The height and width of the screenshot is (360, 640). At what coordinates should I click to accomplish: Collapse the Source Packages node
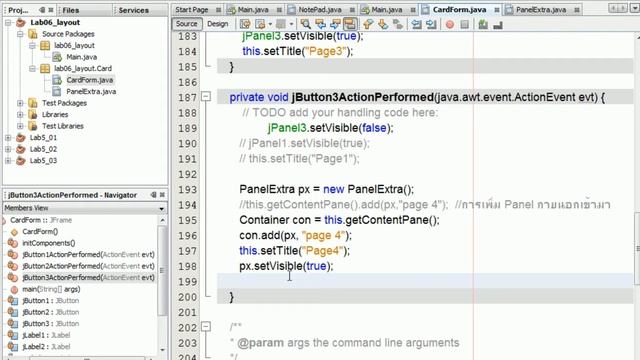tap(20, 34)
